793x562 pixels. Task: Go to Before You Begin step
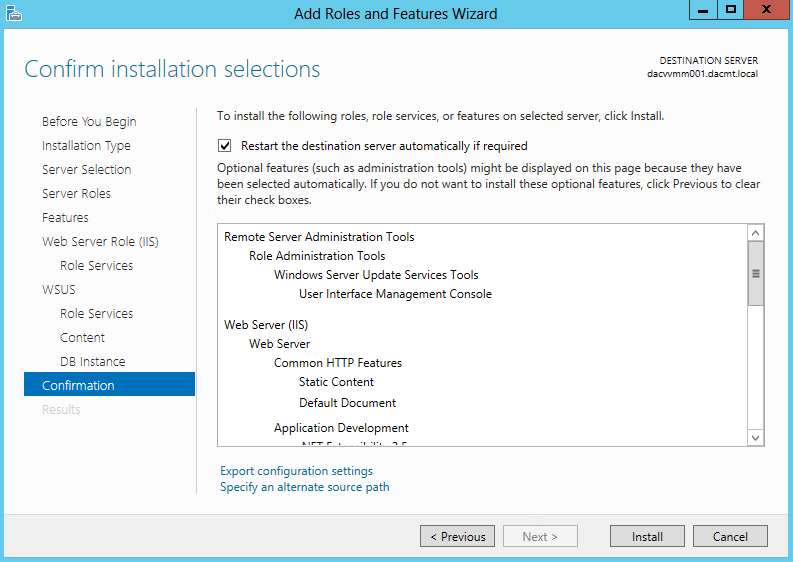point(89,121)
